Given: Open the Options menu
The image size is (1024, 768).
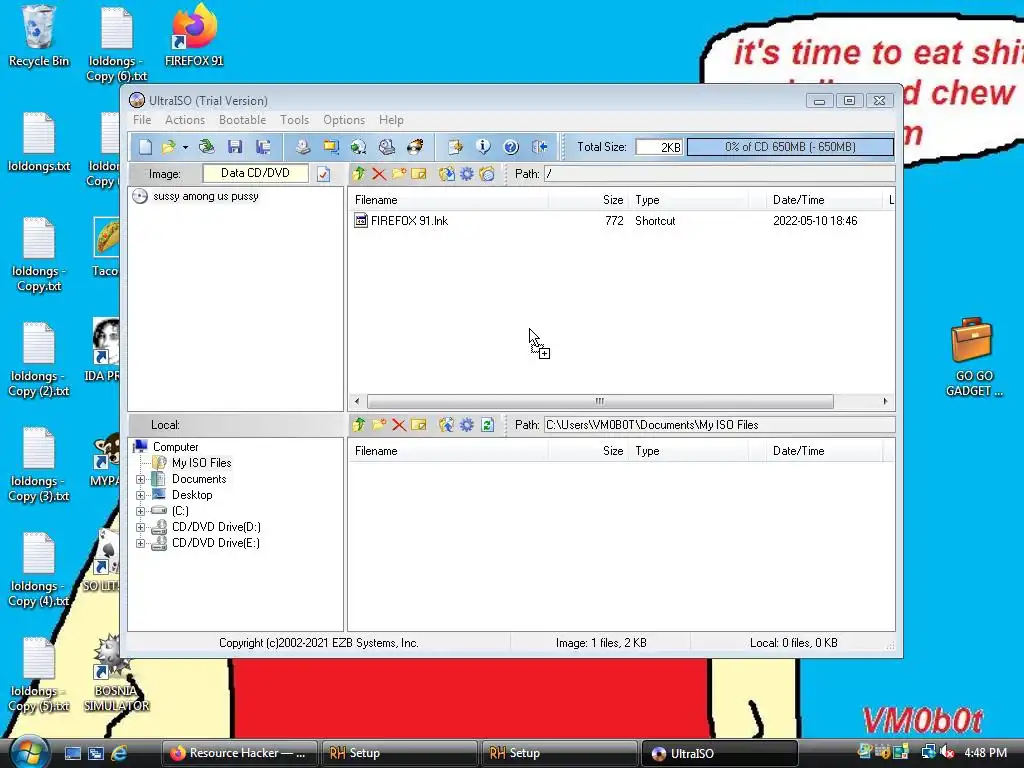Looking at the screenshot, I should pyautogui.click(x=344, y=120).
